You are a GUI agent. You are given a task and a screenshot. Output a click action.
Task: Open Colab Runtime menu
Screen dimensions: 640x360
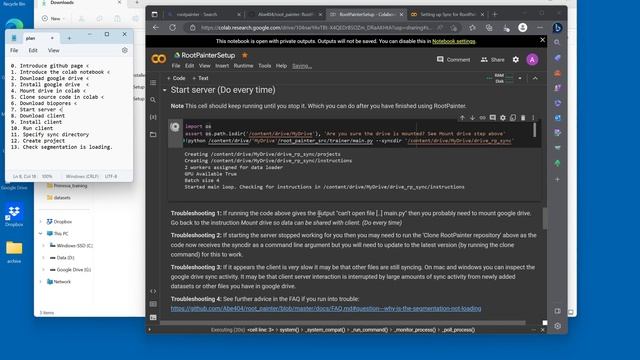coord(243,66)
